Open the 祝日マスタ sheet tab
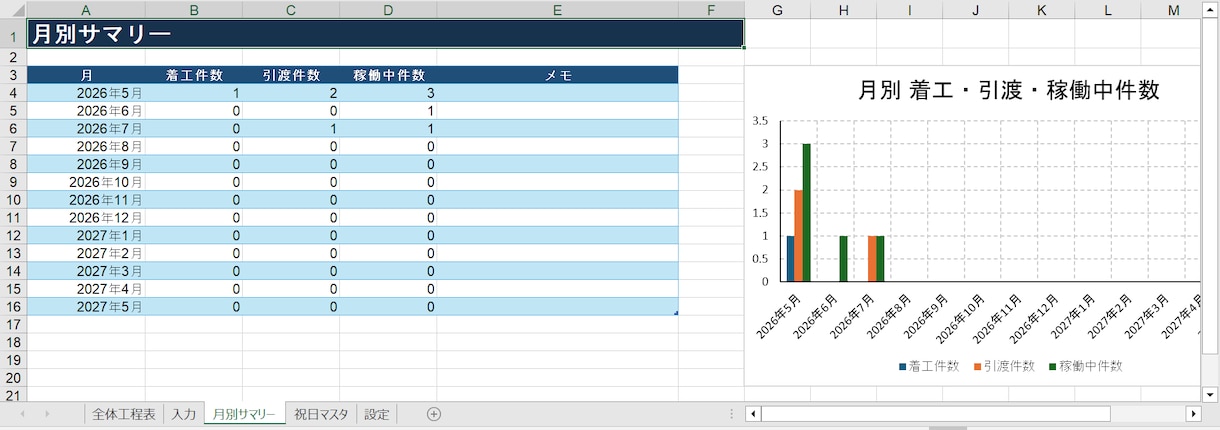The height and width of the screenshot is (430, 1220). pos(321,414)
